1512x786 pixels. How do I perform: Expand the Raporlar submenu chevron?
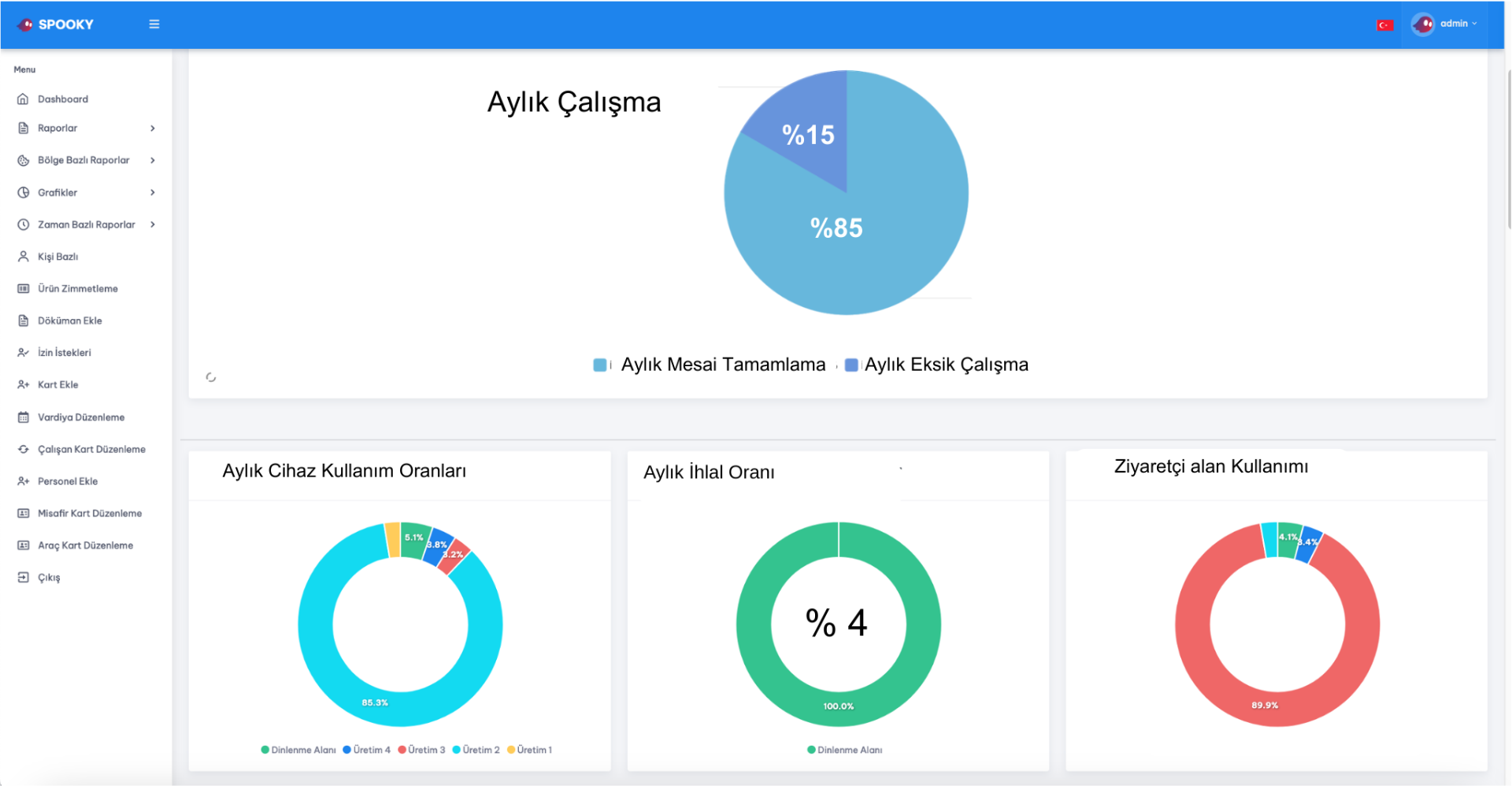(x=153, y=128)
